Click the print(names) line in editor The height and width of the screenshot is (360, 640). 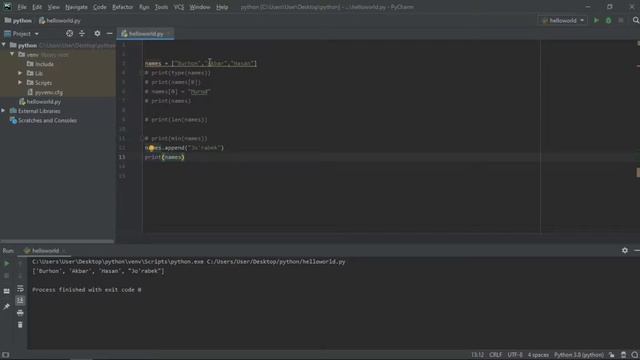pyautogui.click(x=164, y=157)
